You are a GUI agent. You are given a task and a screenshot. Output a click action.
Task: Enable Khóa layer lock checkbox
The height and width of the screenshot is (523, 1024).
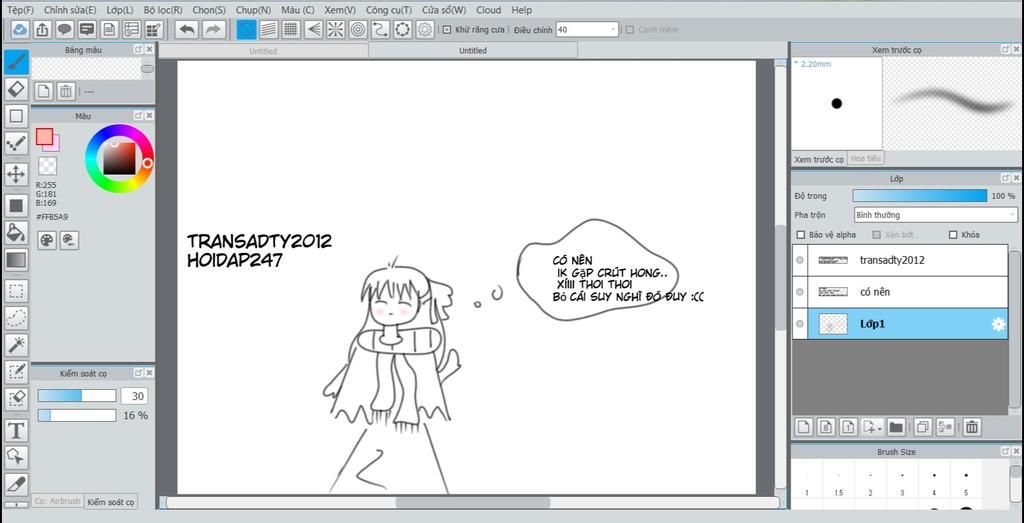953,235
